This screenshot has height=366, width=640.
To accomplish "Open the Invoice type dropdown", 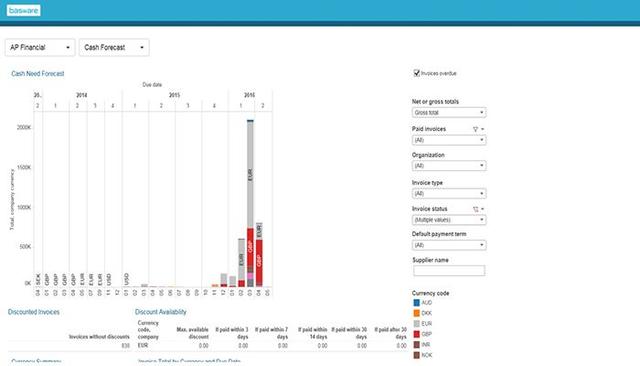I will (x=449, y=193).
